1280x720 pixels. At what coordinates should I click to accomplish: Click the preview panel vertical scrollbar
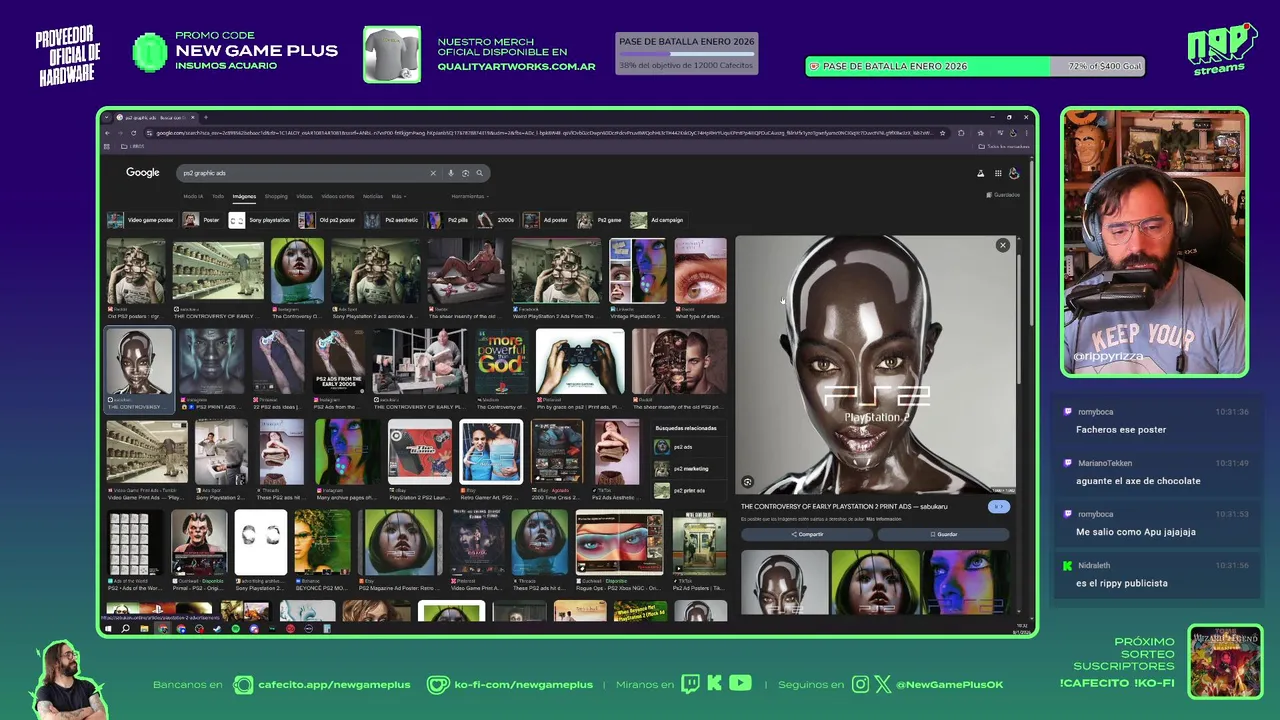click(1019, 320)
